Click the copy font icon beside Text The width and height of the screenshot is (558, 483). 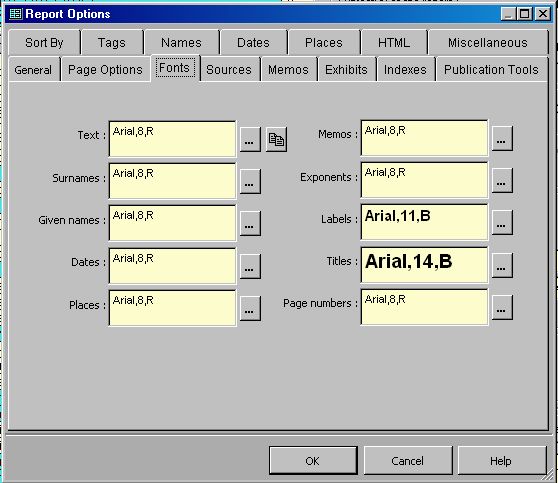coord(276,139)
